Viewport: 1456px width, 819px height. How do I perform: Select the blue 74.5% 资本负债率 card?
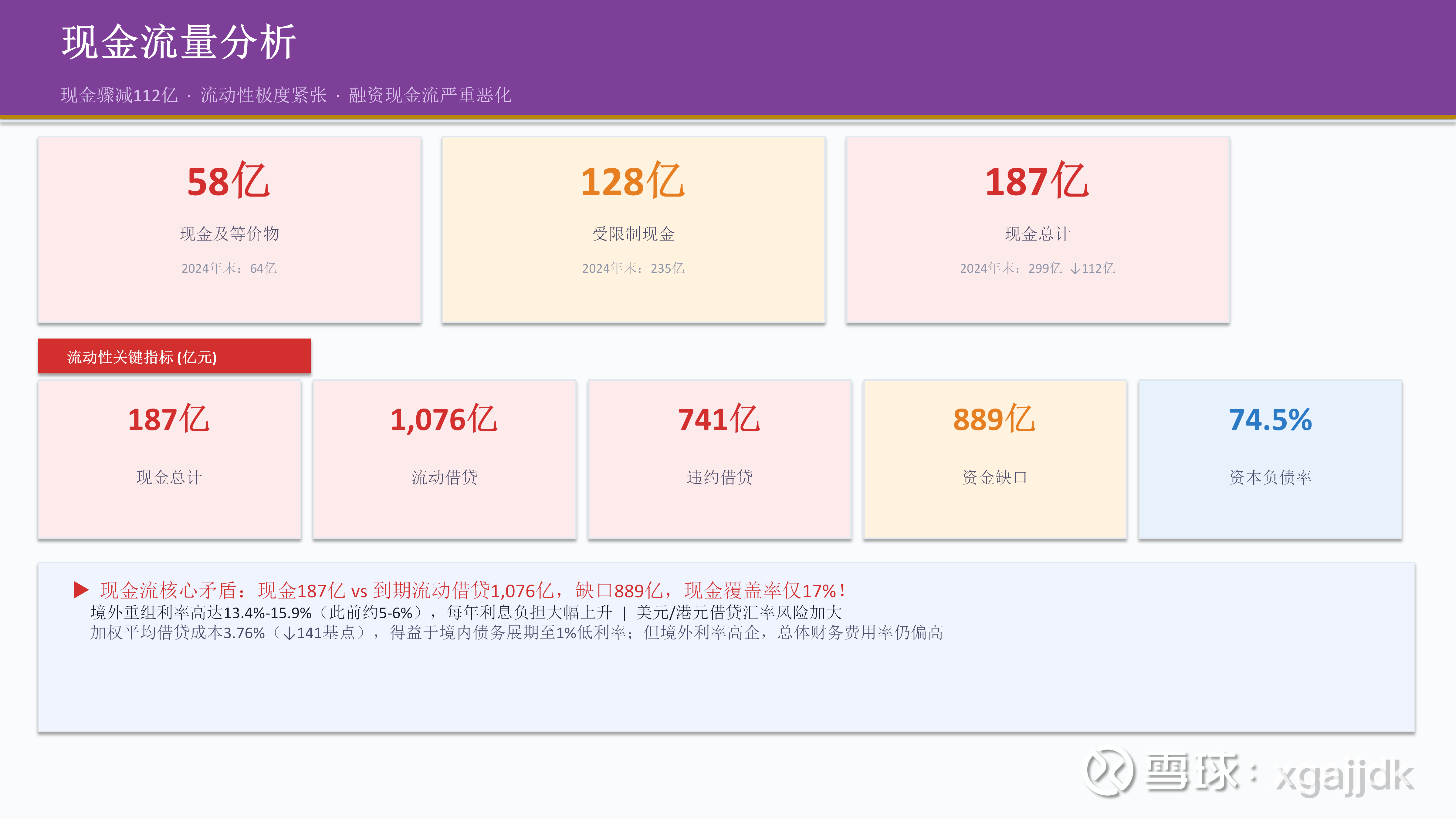point(1270,459)
